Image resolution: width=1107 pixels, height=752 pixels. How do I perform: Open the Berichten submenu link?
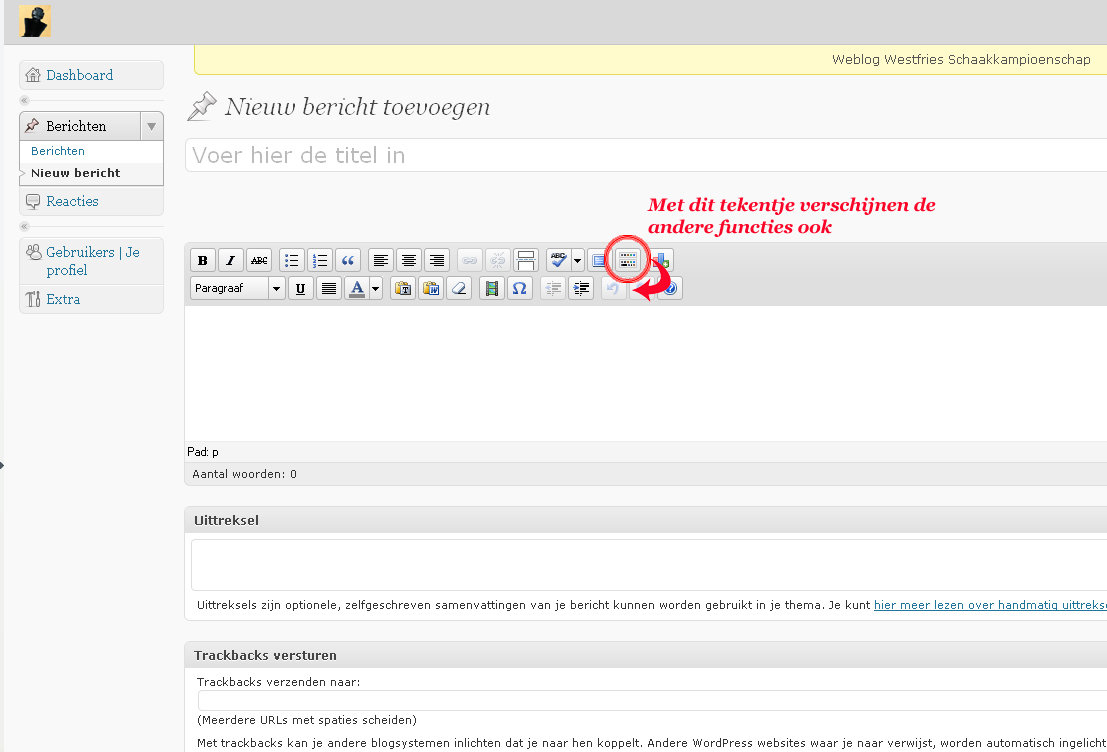[58, 151]
